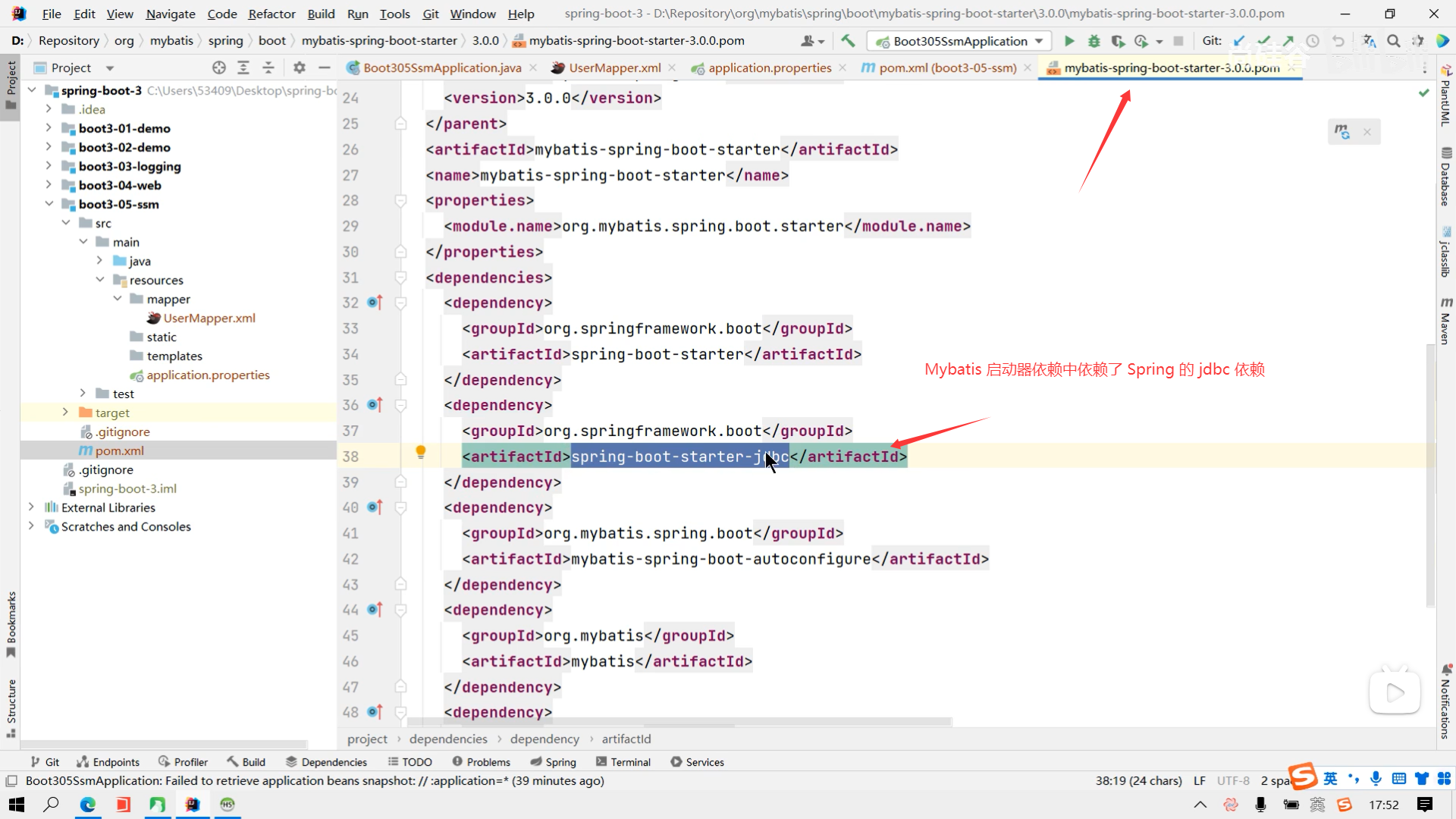Click the Git update project arrow
Image resolution: width=1456 pixels, height=819 pixels.
[x=1239, y=41]
